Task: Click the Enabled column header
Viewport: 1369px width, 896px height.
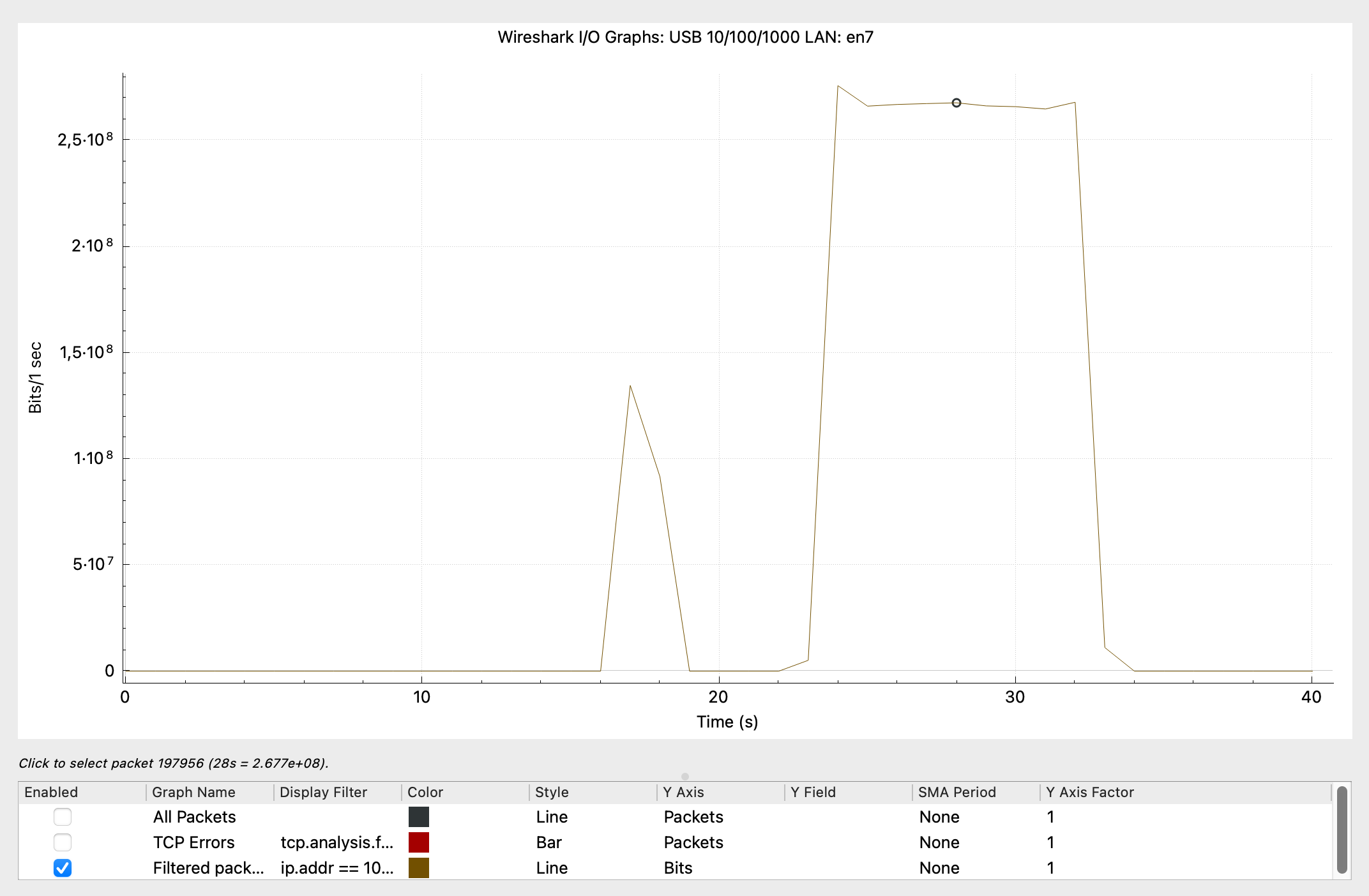Action: pyautogui.click(x=51, y=792)
